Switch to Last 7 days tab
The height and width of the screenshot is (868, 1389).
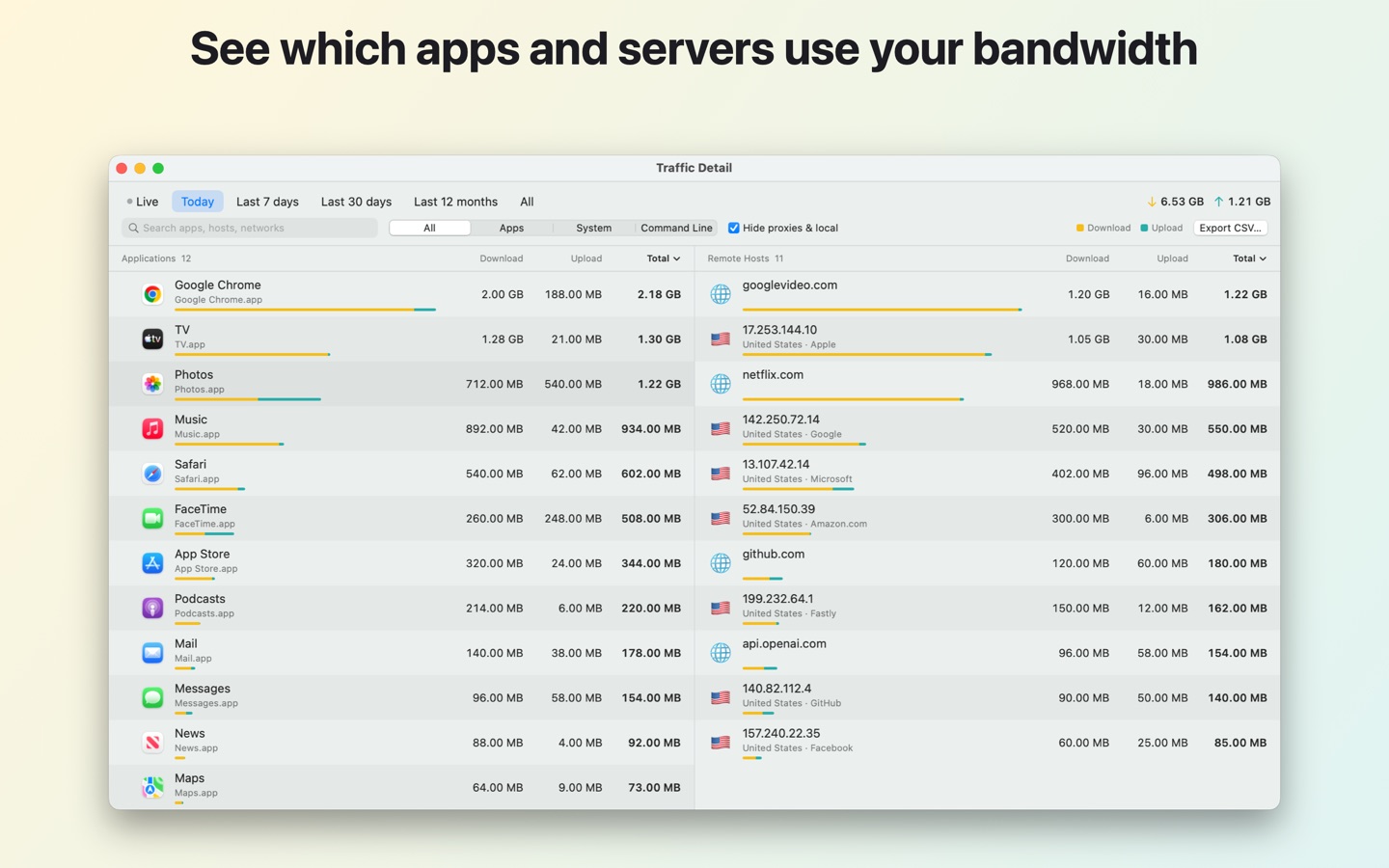coord(267,202)
